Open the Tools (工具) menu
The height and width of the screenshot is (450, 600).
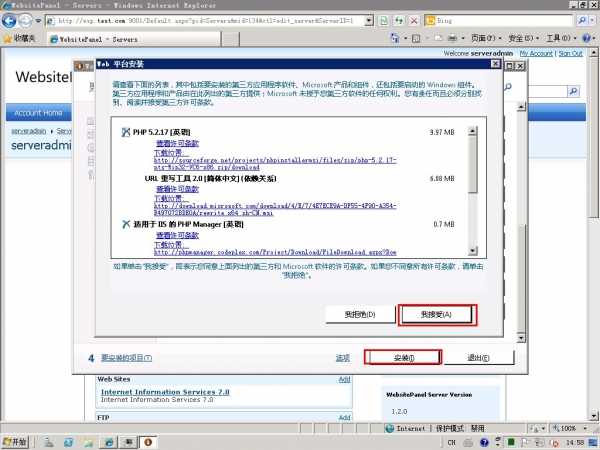click(561, 38)
